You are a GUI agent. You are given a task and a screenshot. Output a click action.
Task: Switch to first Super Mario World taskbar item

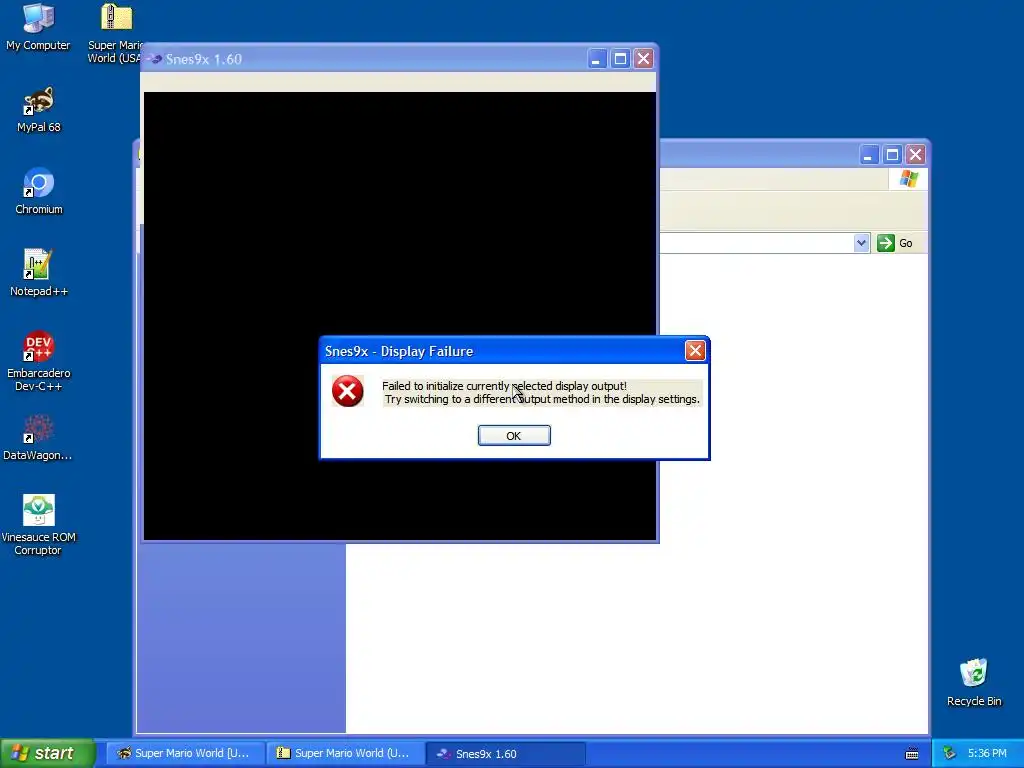click(185, 753)
